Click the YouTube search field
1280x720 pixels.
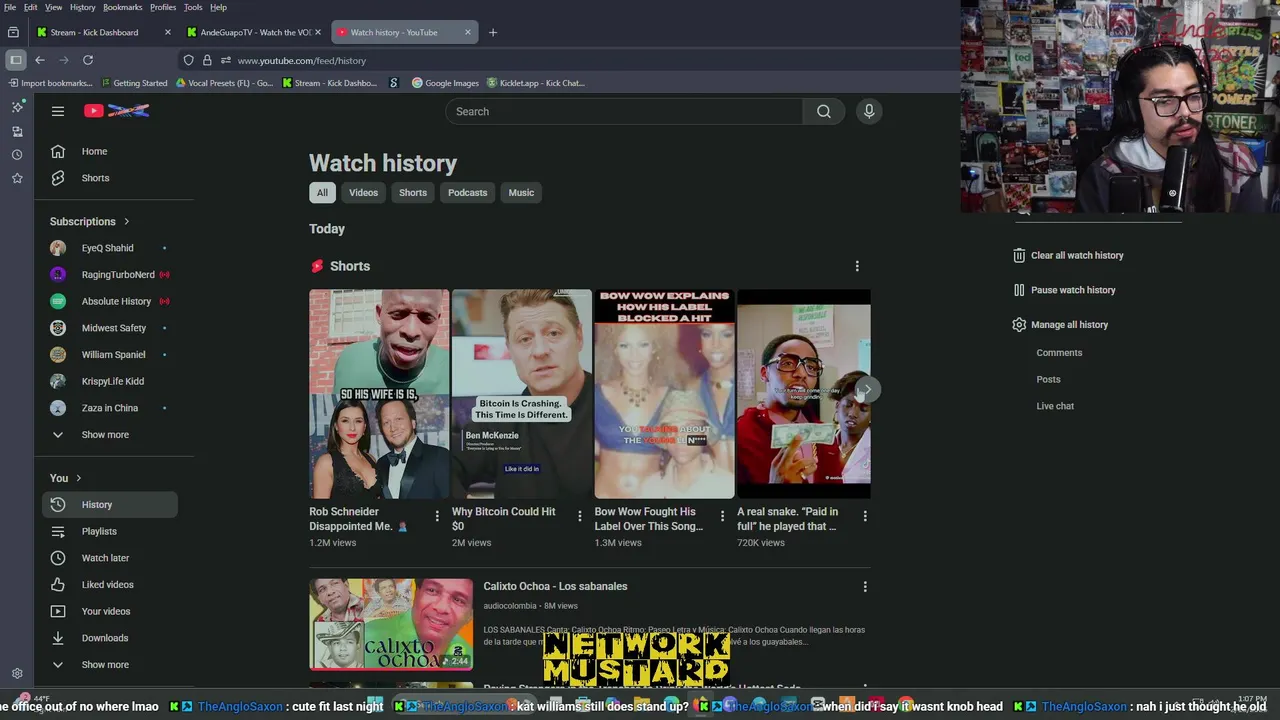click(624, 111)
